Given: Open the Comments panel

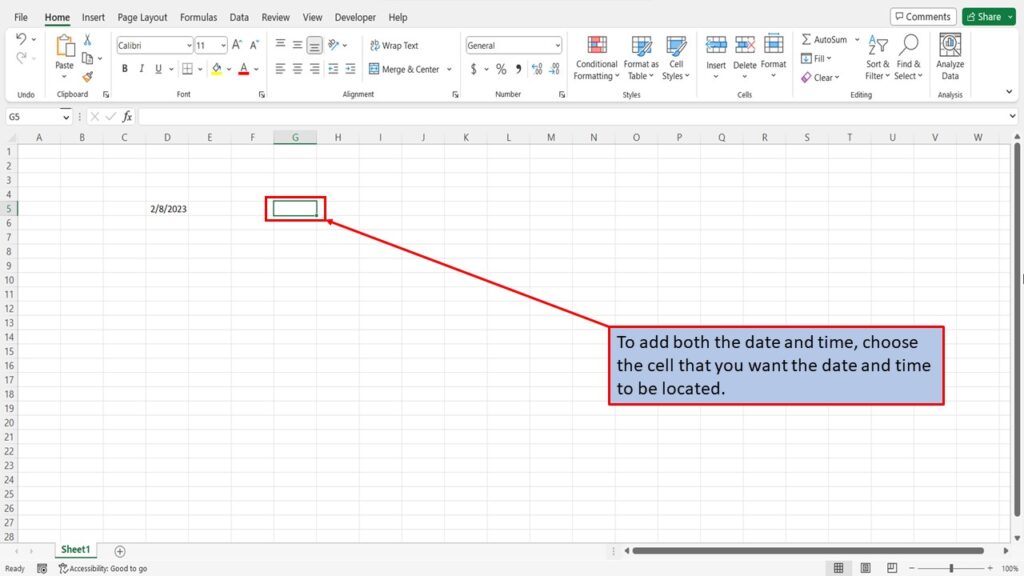Looking at the screenshot, I should pyautogui.click(x=922, y=16).
